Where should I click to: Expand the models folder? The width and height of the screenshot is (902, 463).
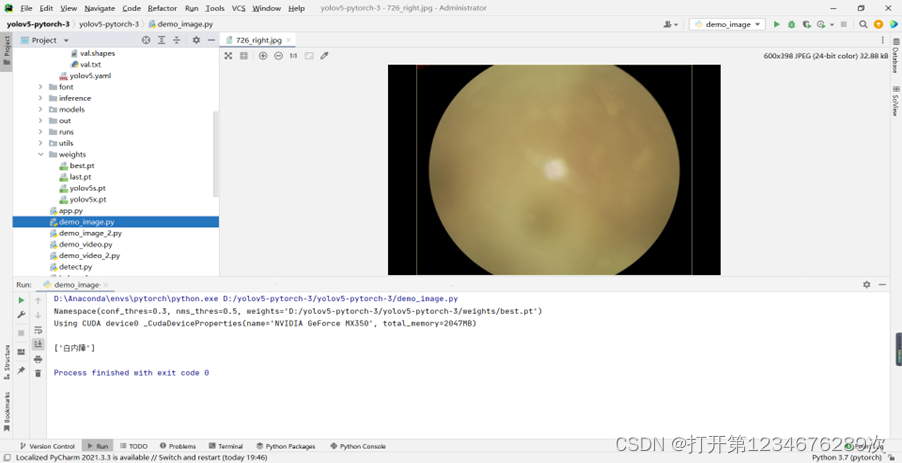click(40, 109)
